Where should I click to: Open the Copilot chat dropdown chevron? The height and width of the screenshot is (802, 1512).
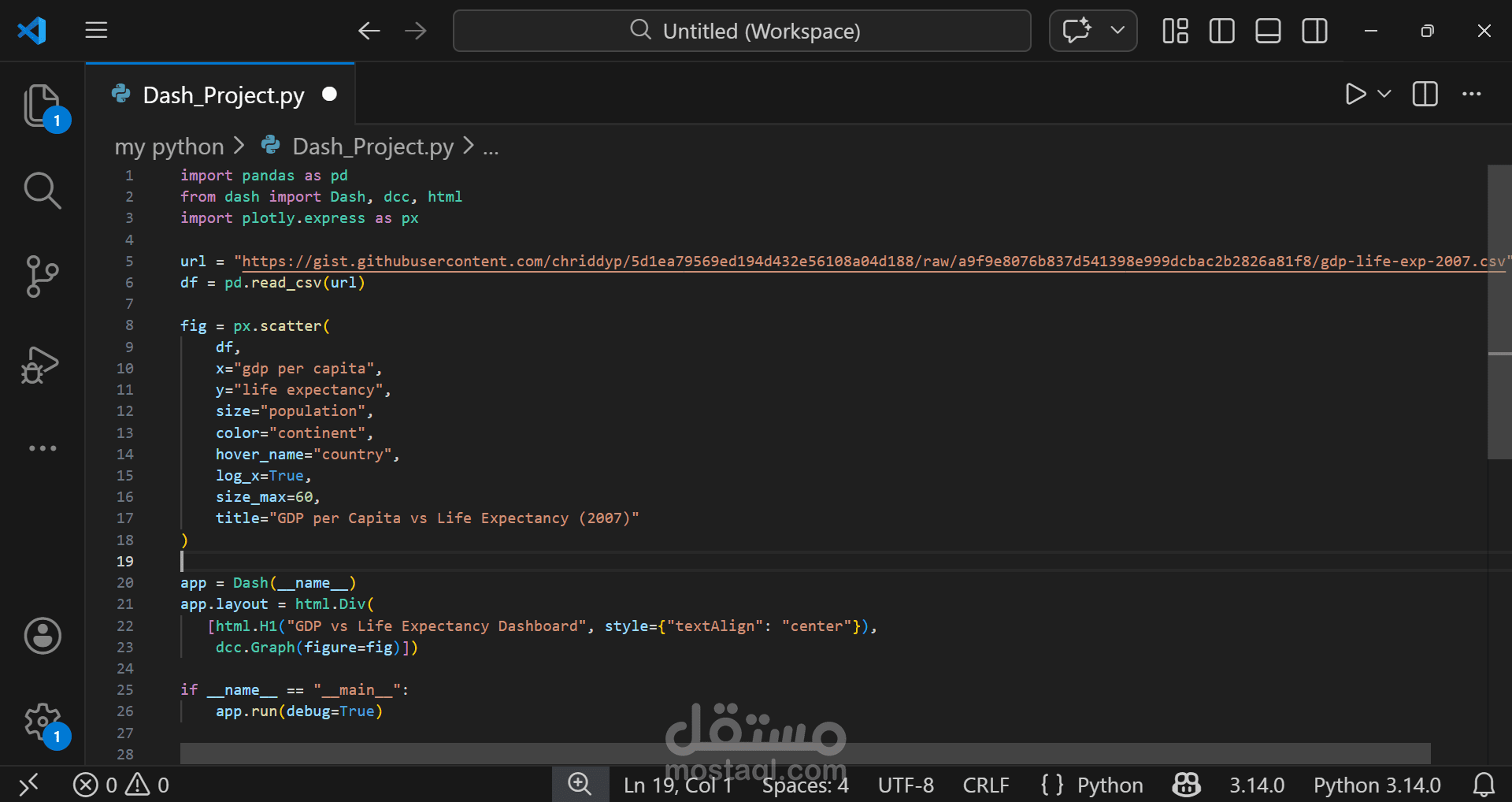point(1117,31)
